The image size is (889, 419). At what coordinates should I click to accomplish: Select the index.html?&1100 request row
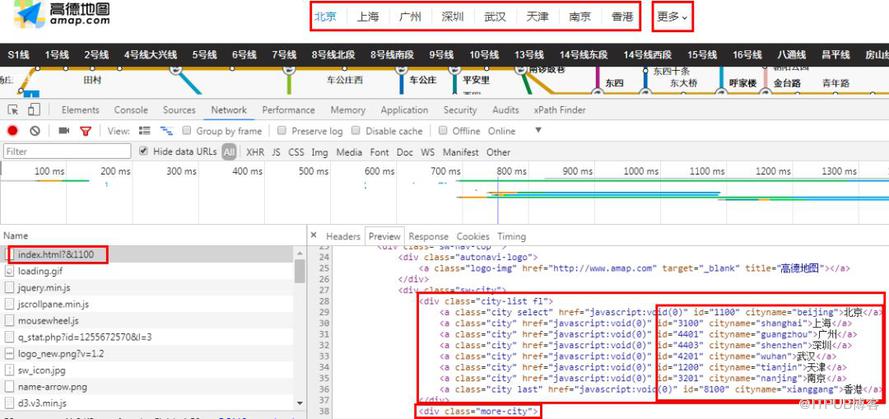(x=62, y=254)
